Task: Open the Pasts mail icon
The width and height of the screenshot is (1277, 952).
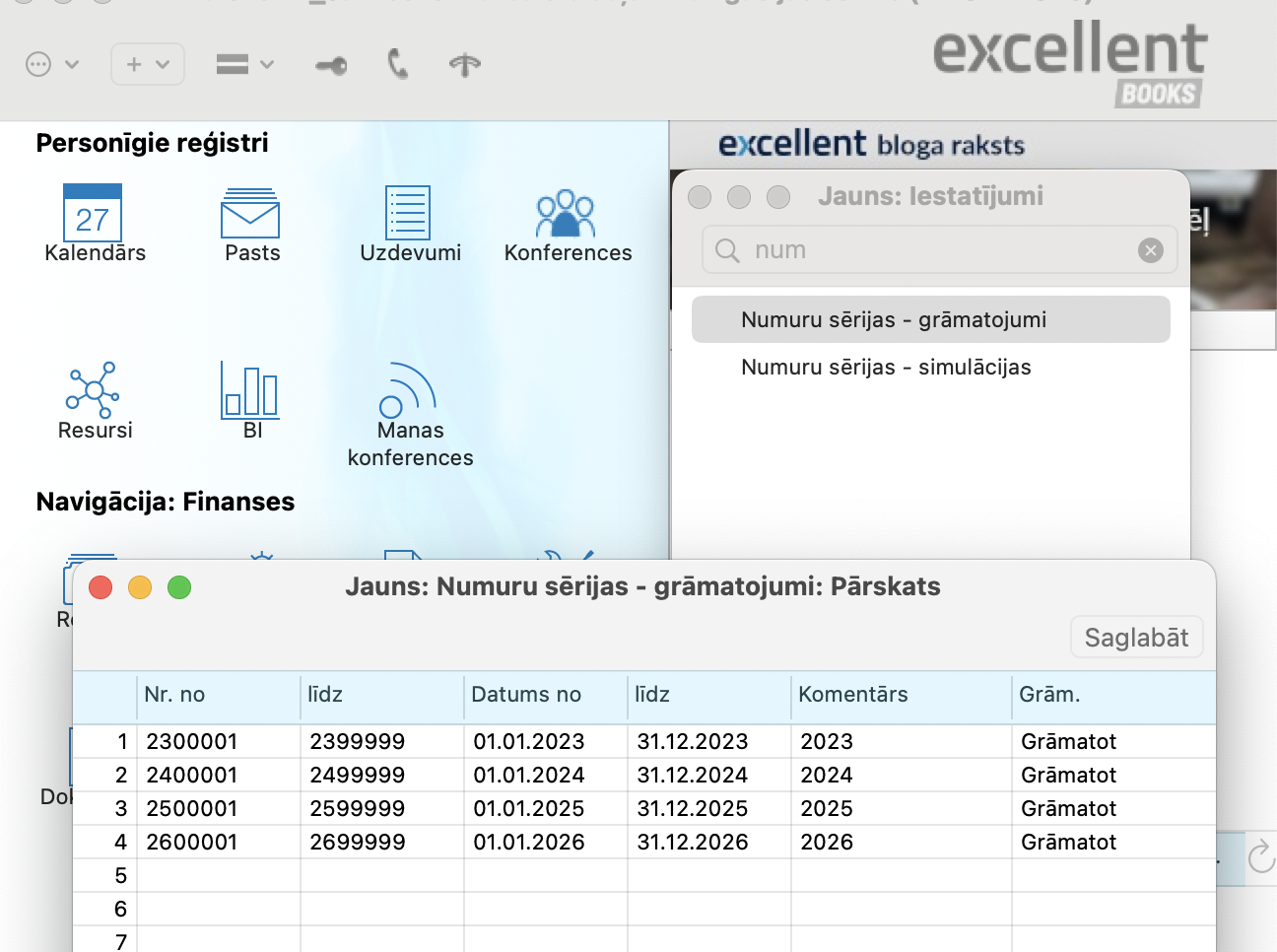Action: (250, 214)
